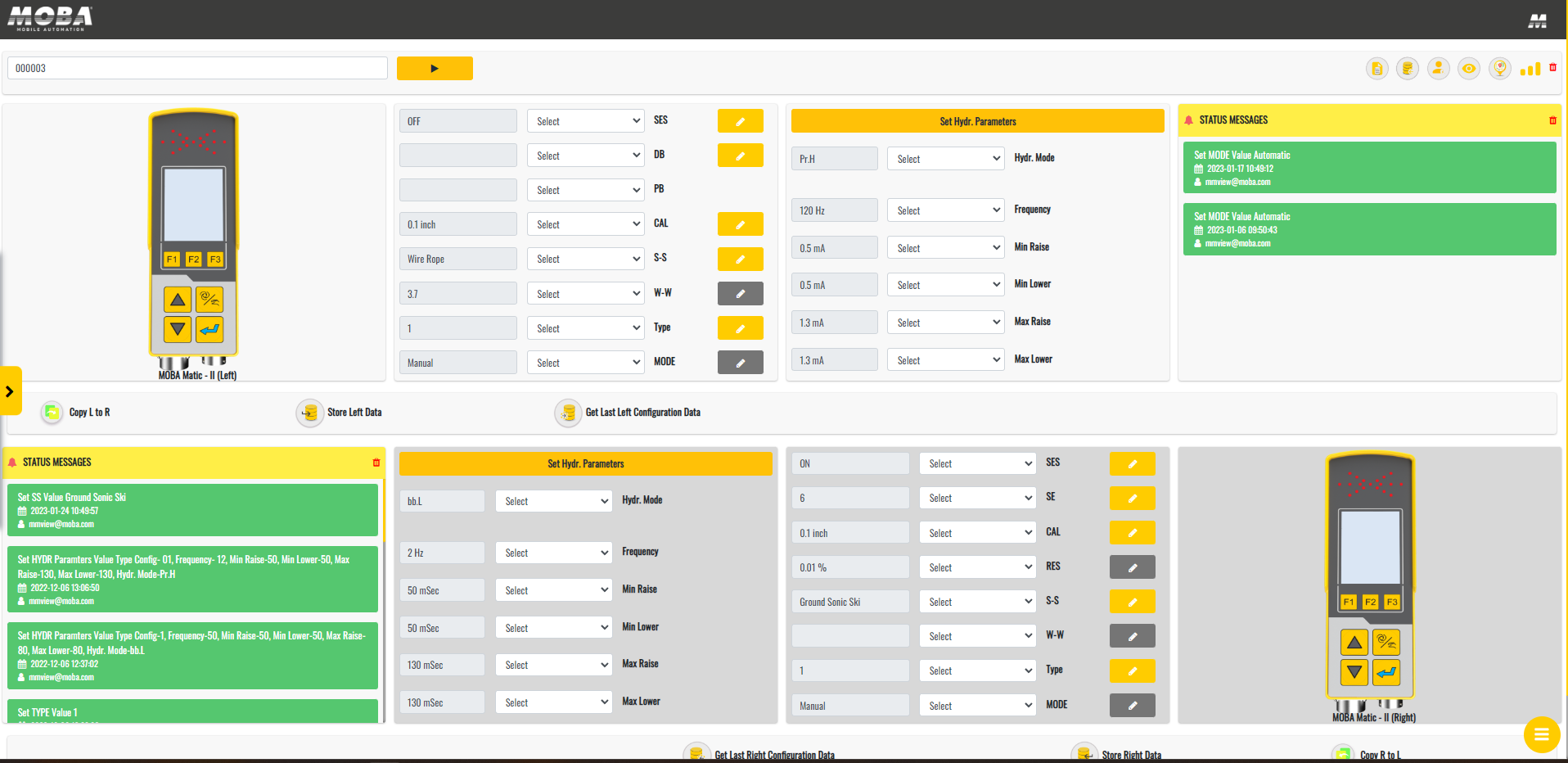The image size is (1568, 763).
Task: Expand the Select dropdown for right Ground Sonic Ski S-S
Action: [x=978, y=602]
